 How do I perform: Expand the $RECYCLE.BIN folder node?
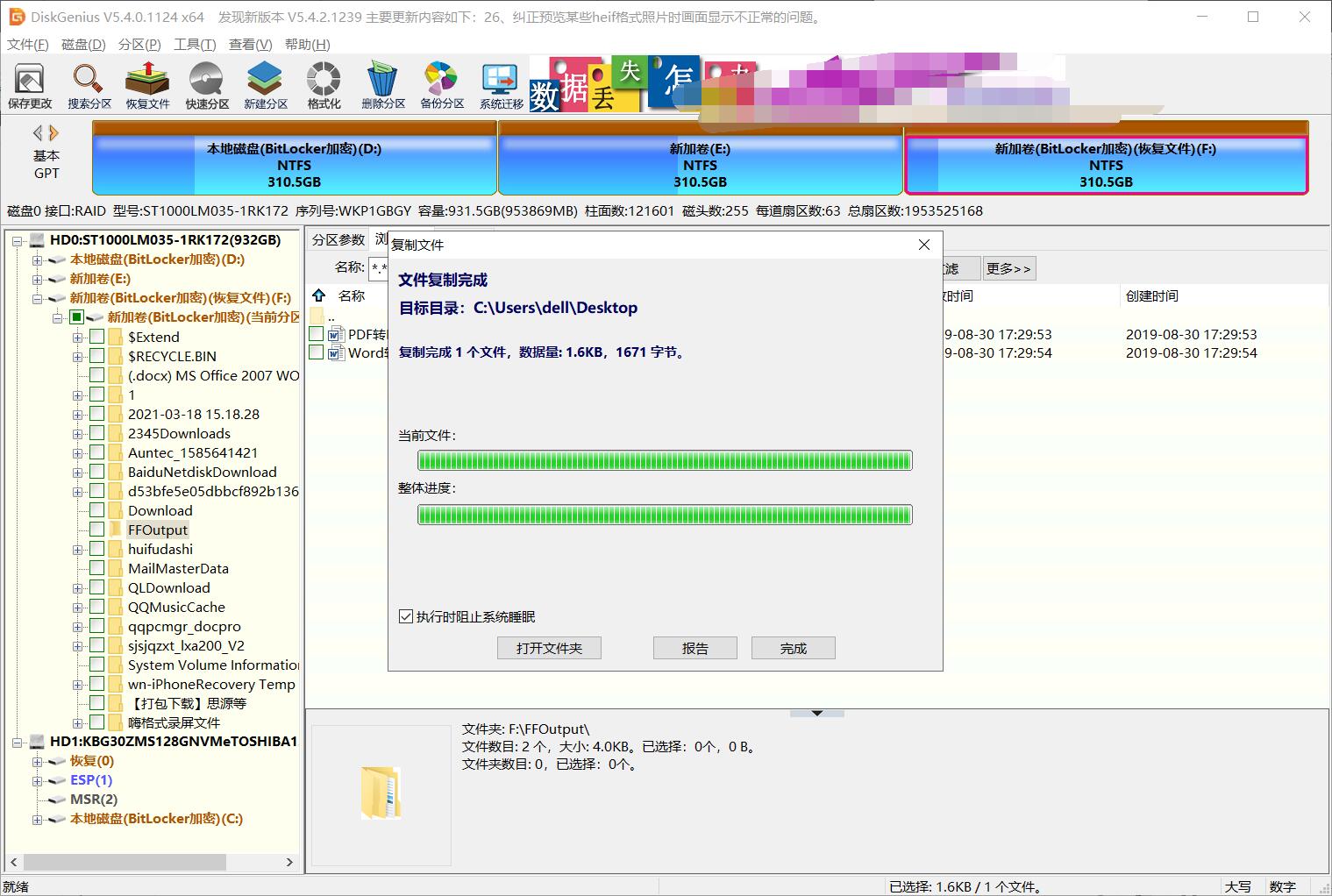coord(77,356)
